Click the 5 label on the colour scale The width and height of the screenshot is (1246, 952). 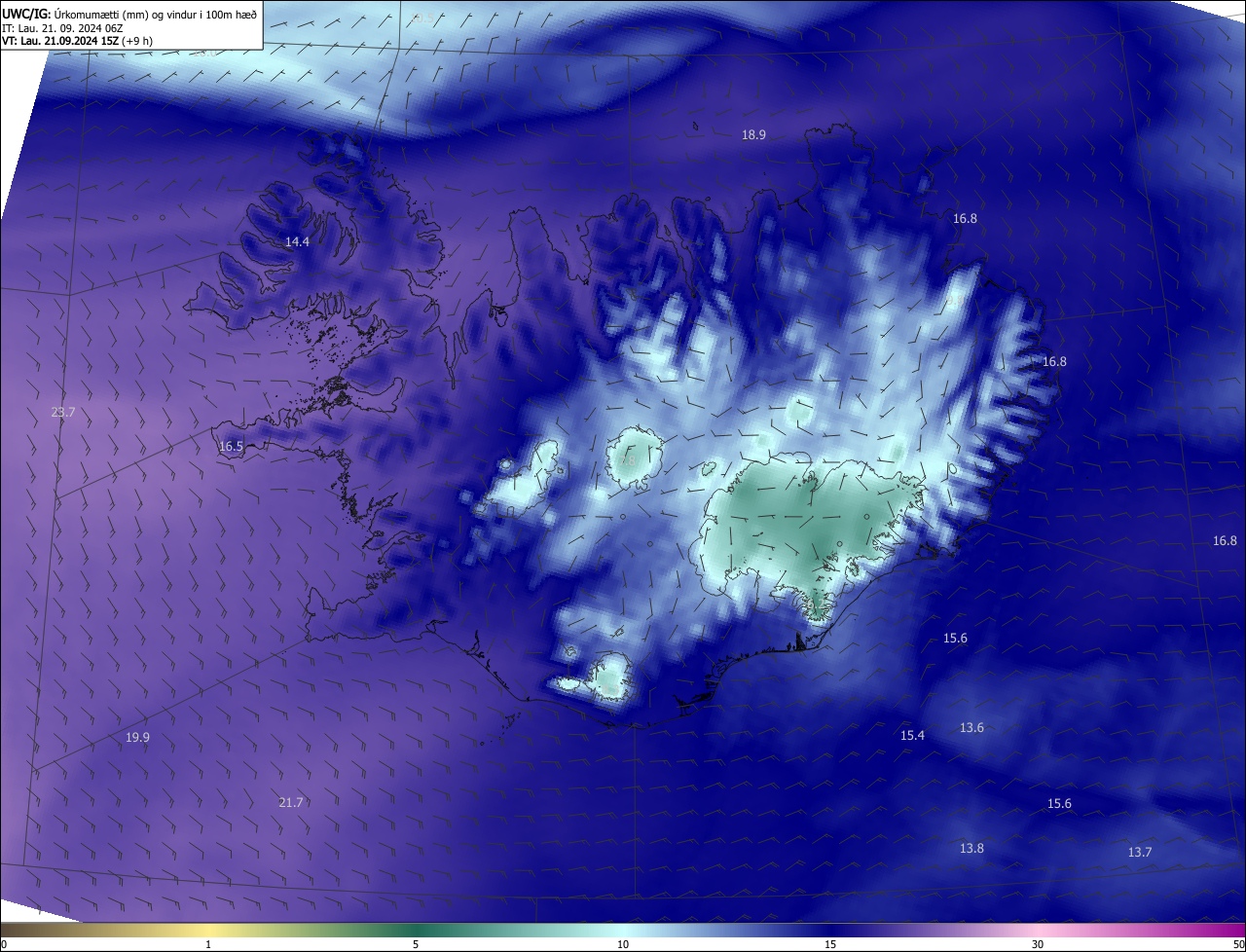tap(416, 944)
